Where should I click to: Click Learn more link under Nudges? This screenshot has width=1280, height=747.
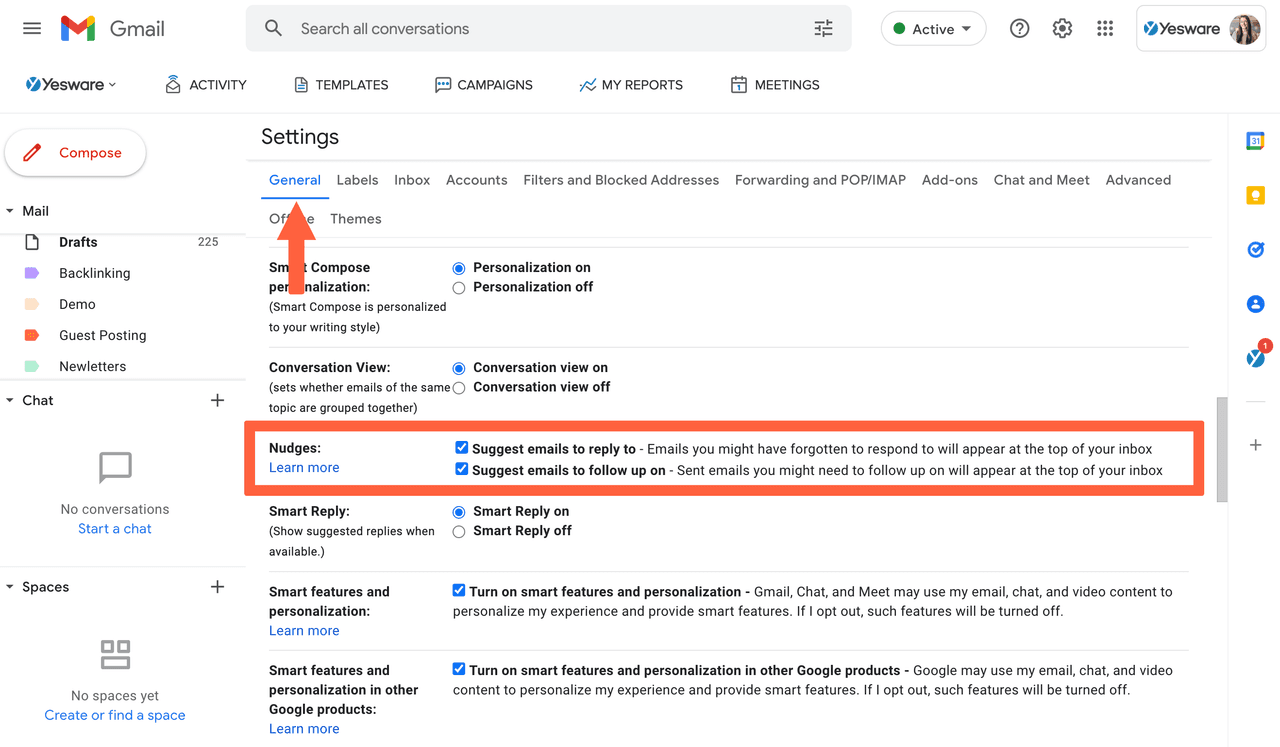pyautogui.click(x=304, y=468)
